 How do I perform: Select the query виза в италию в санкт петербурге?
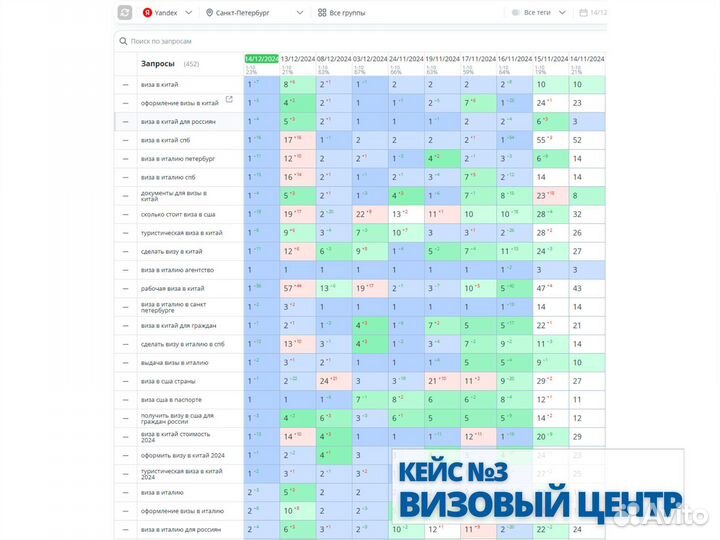(x=173, y=307)
